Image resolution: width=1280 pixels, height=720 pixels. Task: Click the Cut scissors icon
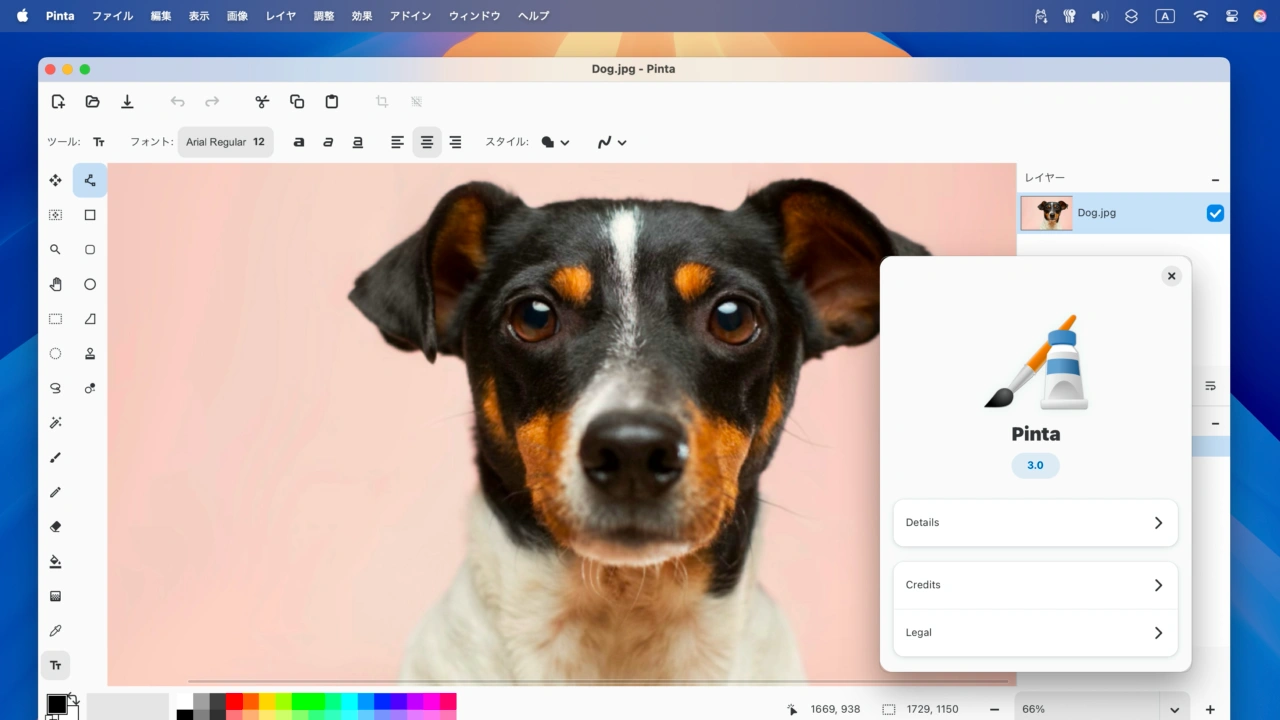(262, 101)
